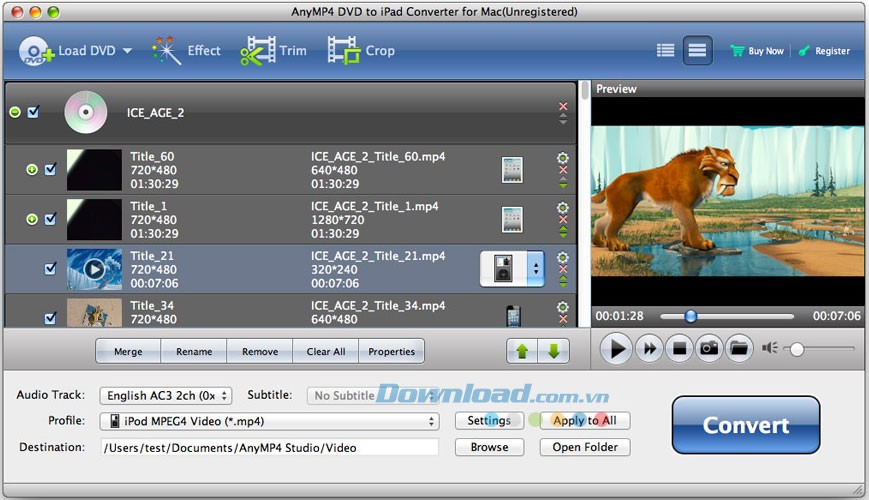The width and height of the screenshot is (869, 500).
Task: Click the preview seek bar handle
Action: point(691,317)
